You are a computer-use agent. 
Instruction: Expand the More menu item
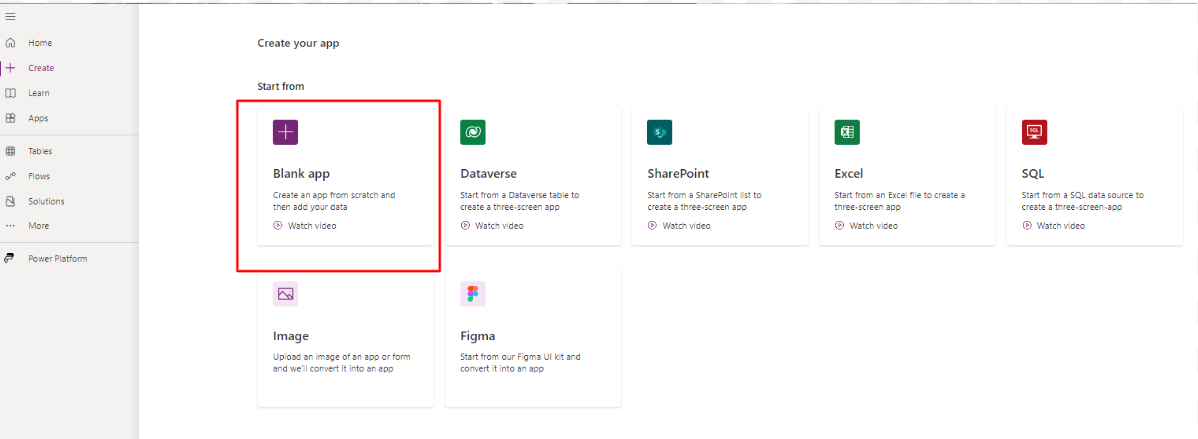(x=38, y=226)
